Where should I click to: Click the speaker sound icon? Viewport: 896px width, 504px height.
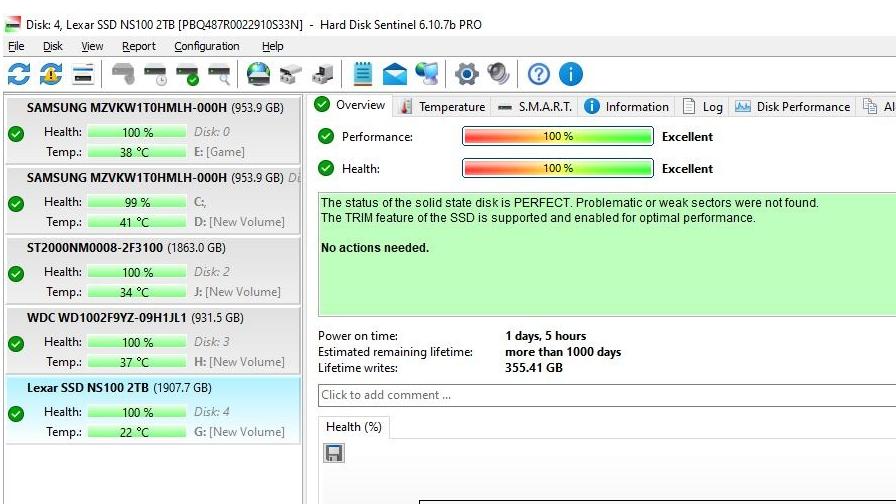click(497, 74)
